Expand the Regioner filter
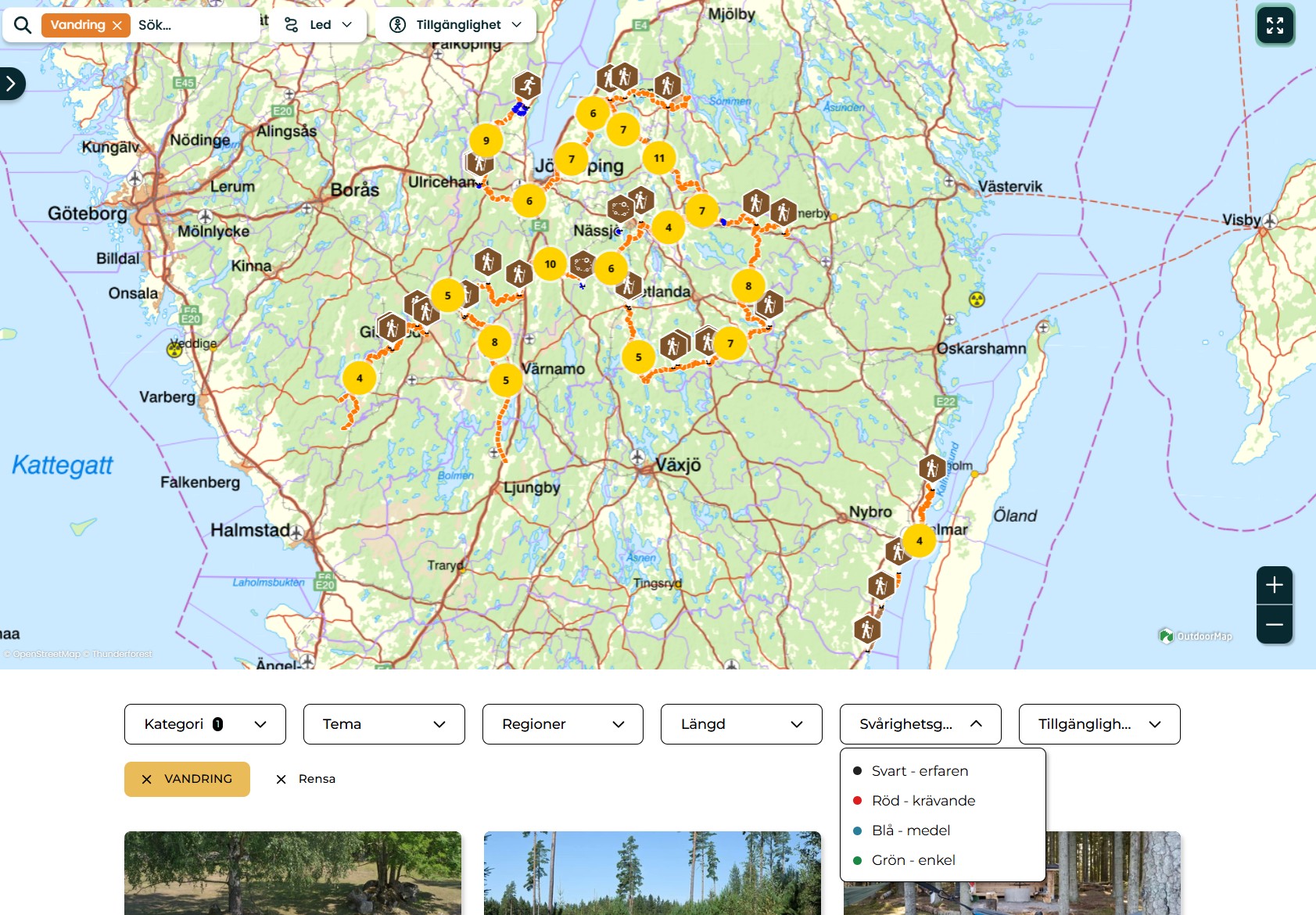1316x915 pixels. pyautogui.click(x=562, y=724)
